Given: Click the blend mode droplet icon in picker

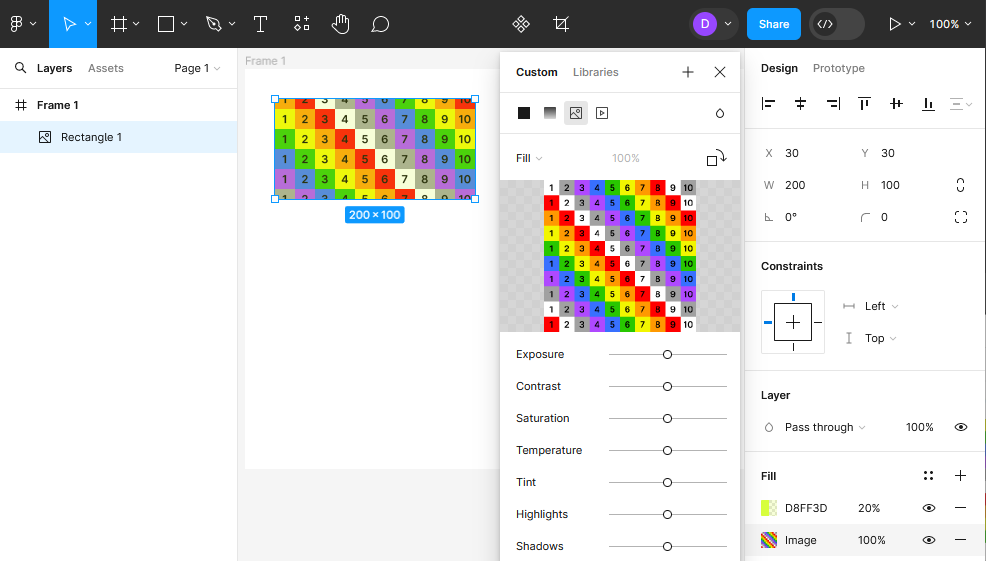Looking at the screenshot, I should pos(719,113).
